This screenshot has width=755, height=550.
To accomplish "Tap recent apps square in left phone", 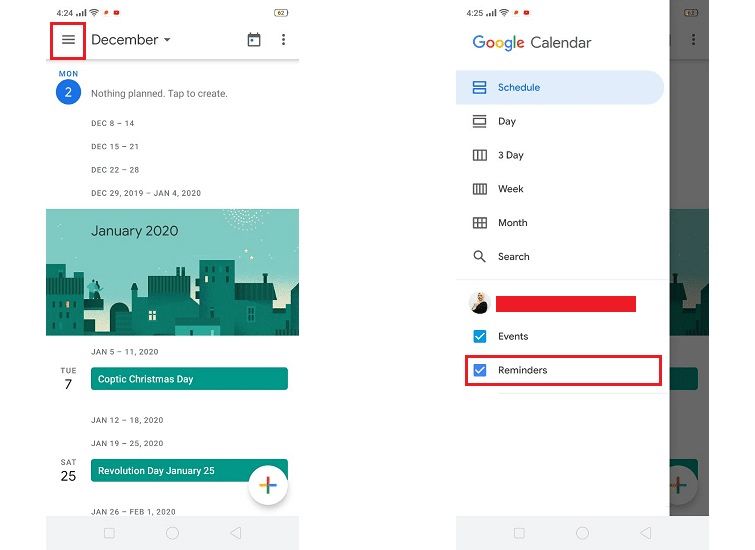I will 109,533.
